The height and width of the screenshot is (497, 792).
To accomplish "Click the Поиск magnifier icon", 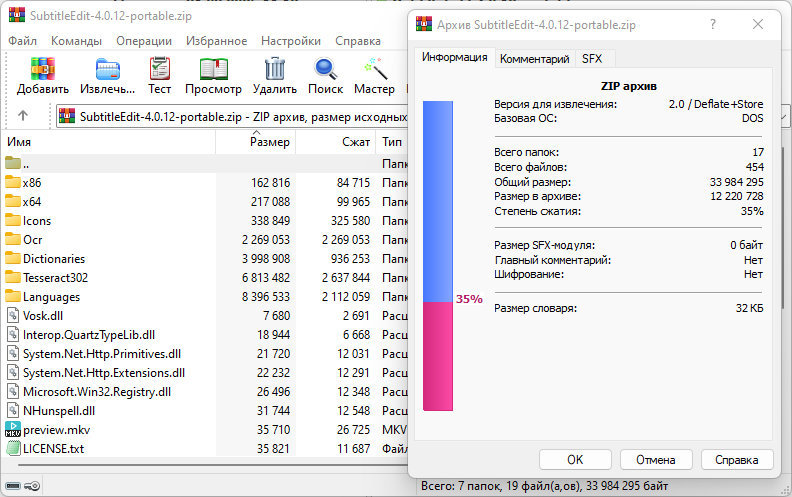I will [325, 69].
